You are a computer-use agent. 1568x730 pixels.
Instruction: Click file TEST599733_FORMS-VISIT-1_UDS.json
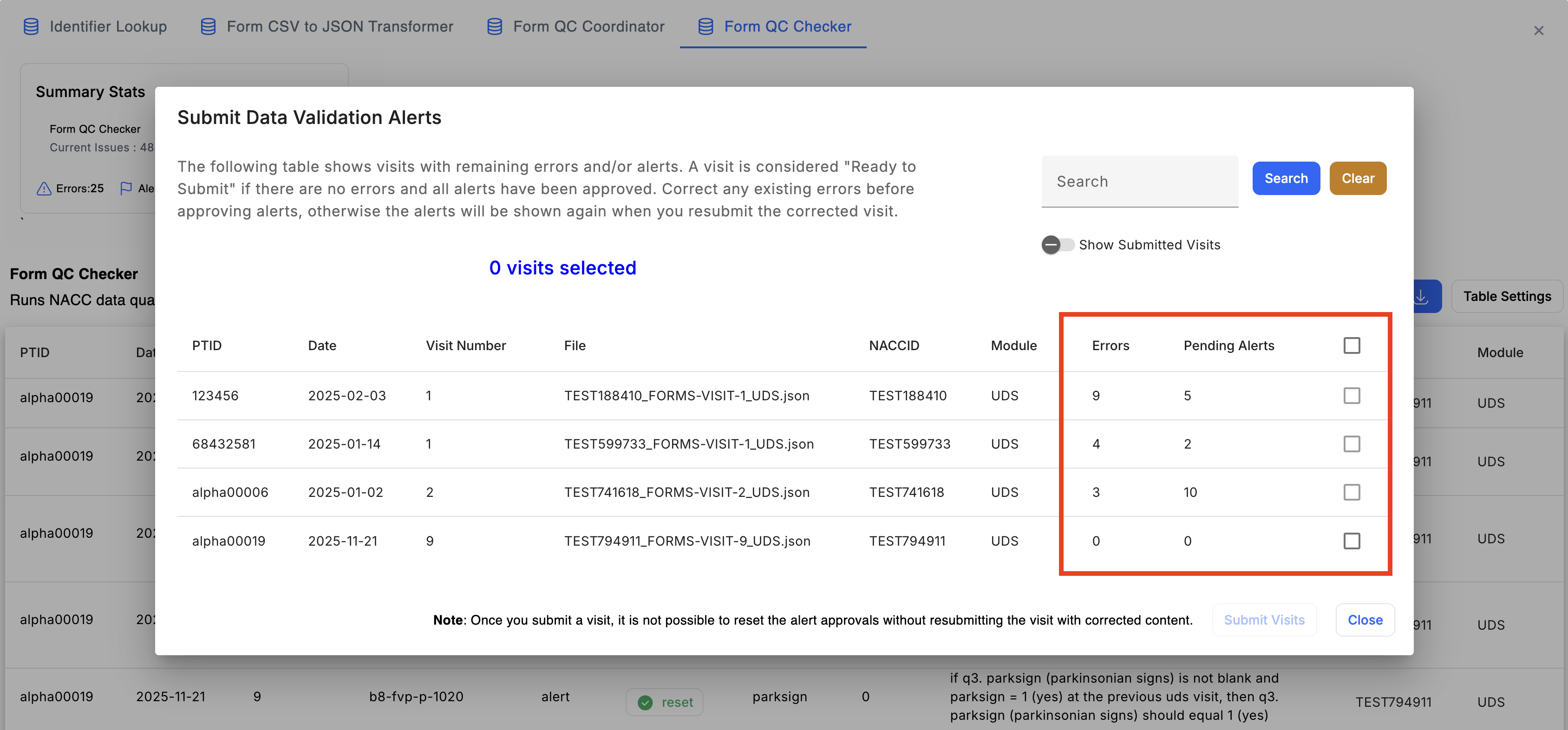pos(688,444)
